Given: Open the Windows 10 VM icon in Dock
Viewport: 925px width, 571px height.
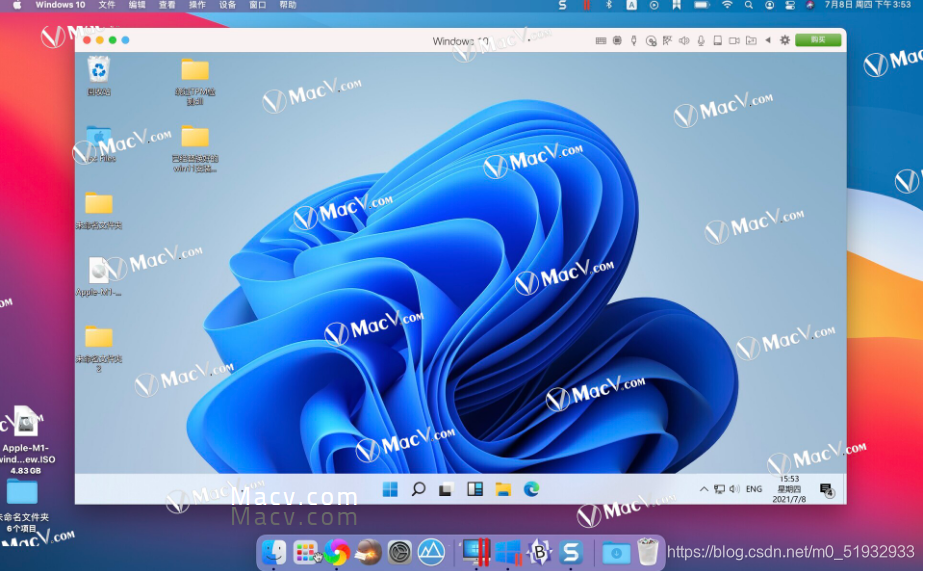Looking at the screenshot, I should (508, 552).
